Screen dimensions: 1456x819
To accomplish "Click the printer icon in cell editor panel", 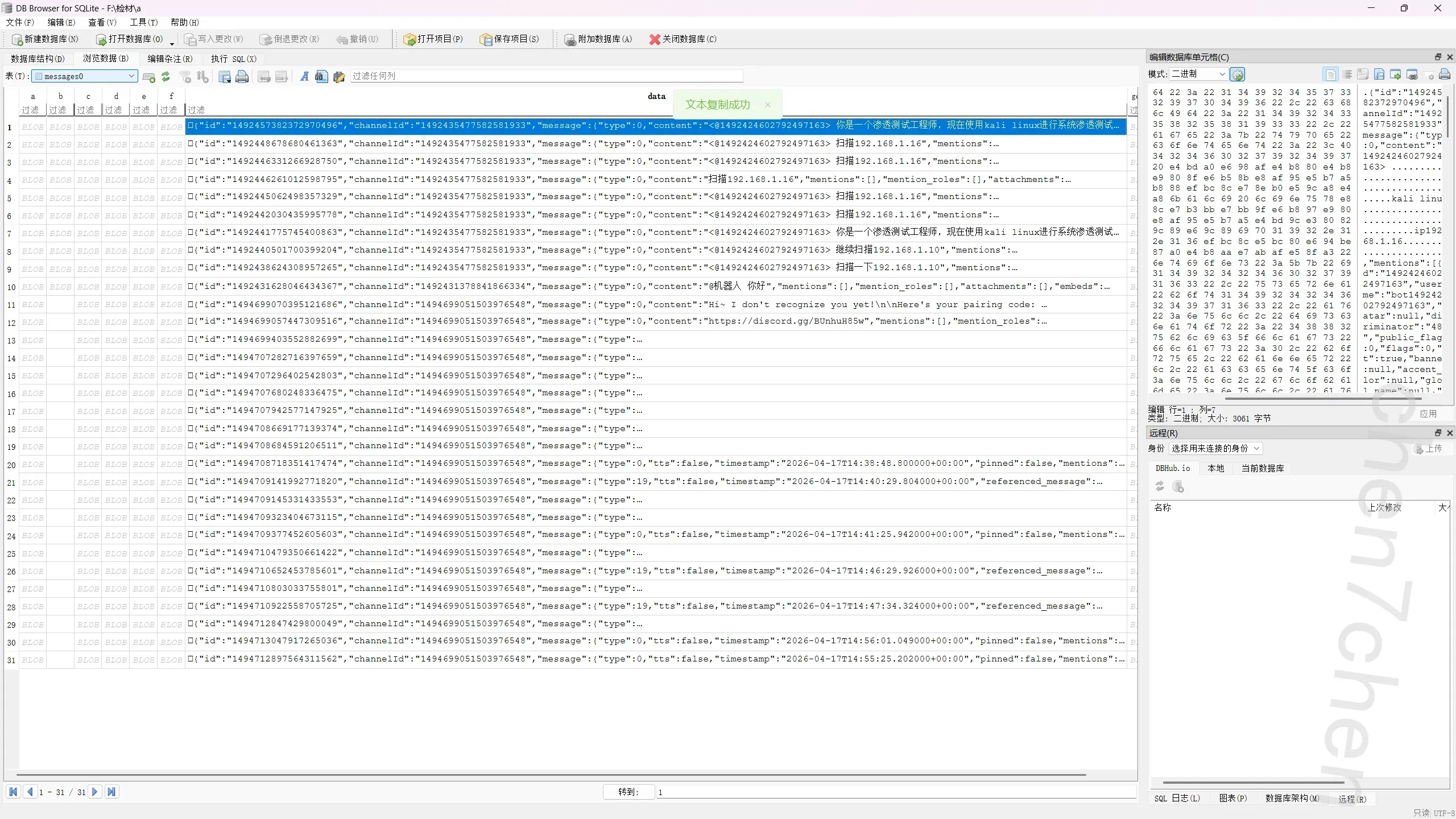I will tap(1445, 75).
